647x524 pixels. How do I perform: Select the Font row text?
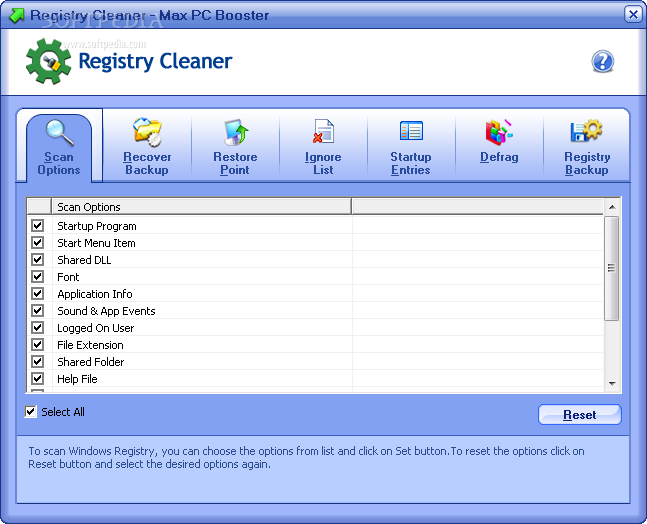68,277
